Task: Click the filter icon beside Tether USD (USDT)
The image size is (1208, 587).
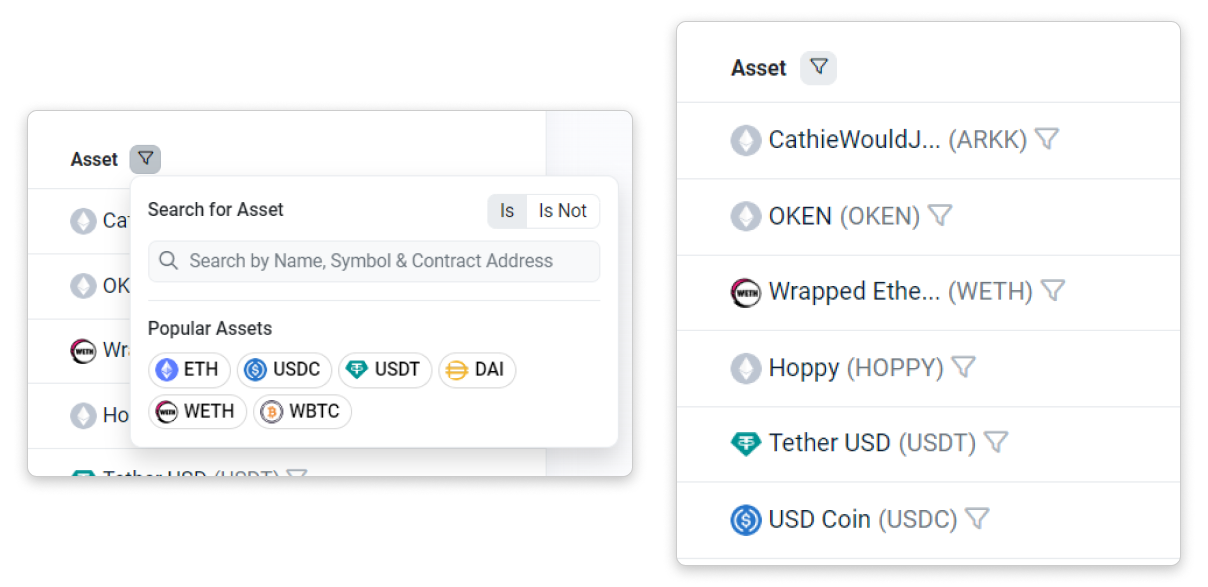Action: (996, 442)
